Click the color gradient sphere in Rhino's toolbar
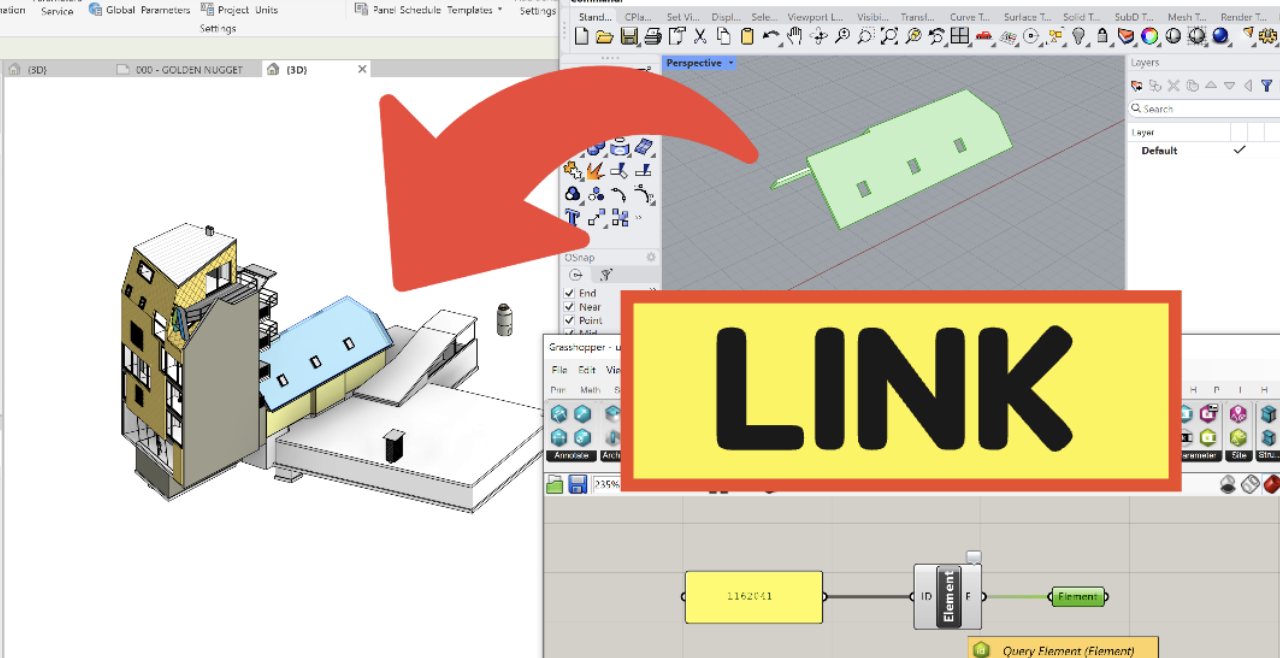Viewport: 1280px width, 658px height. point(1150,36)
